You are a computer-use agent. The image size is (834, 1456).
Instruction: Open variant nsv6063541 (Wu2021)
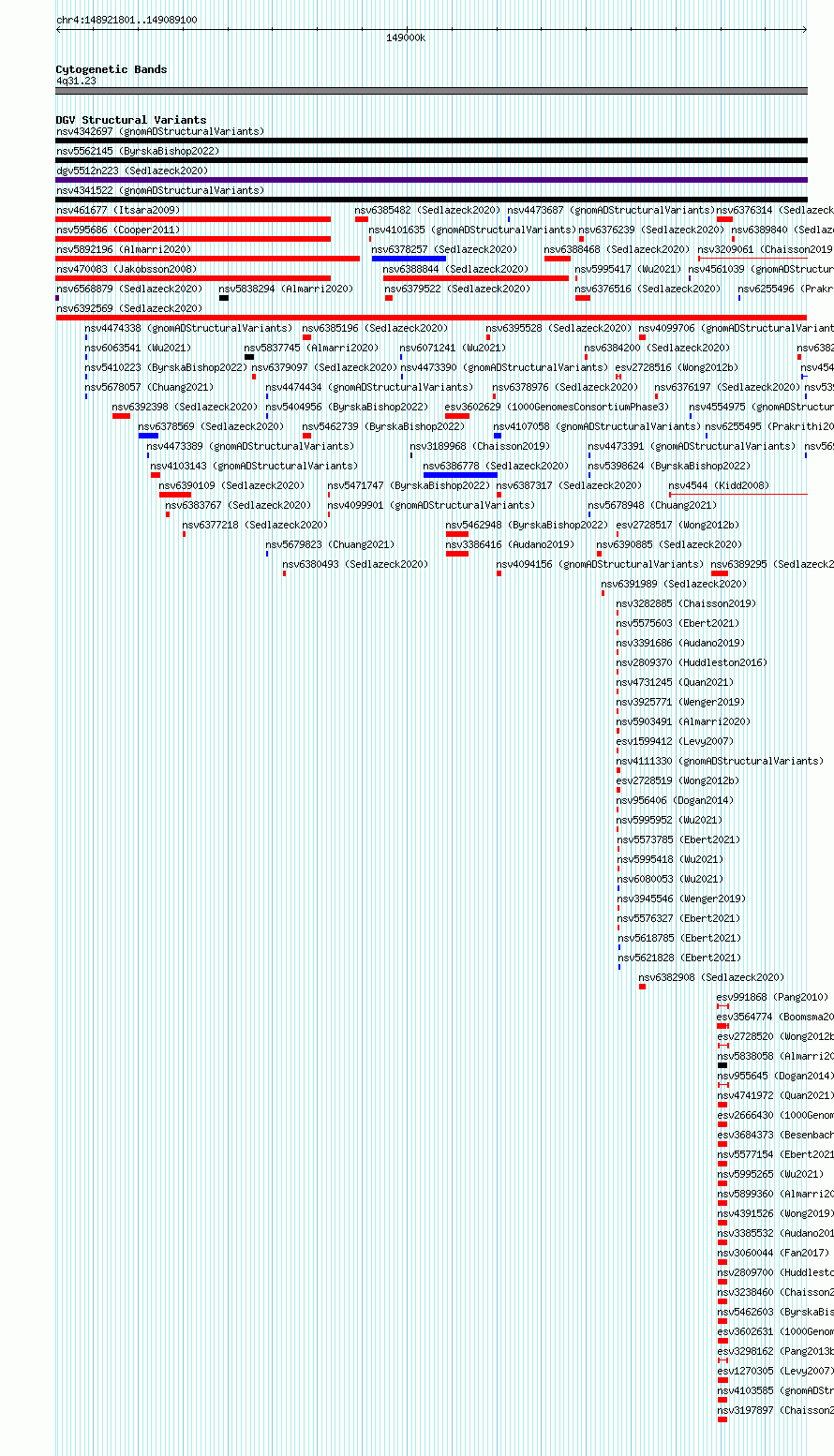137,348
